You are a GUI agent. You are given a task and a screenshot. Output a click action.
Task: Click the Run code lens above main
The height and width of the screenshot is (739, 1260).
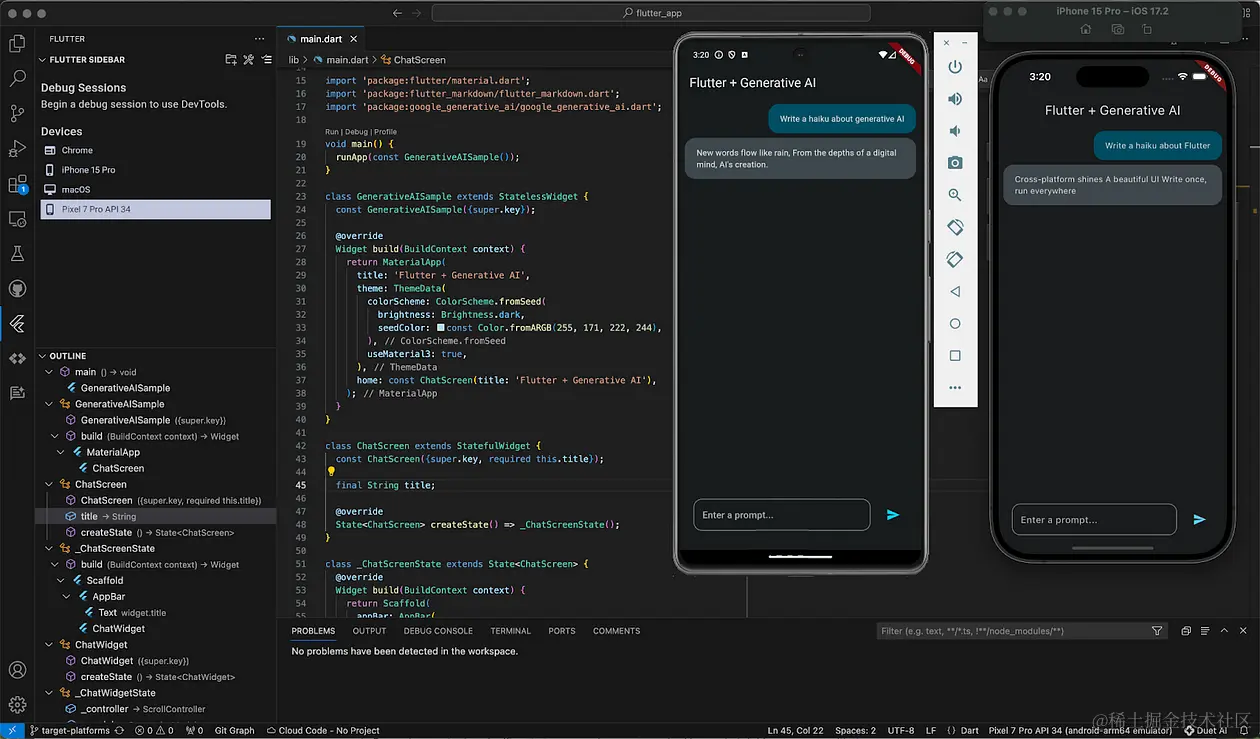[x=332, y=132]
